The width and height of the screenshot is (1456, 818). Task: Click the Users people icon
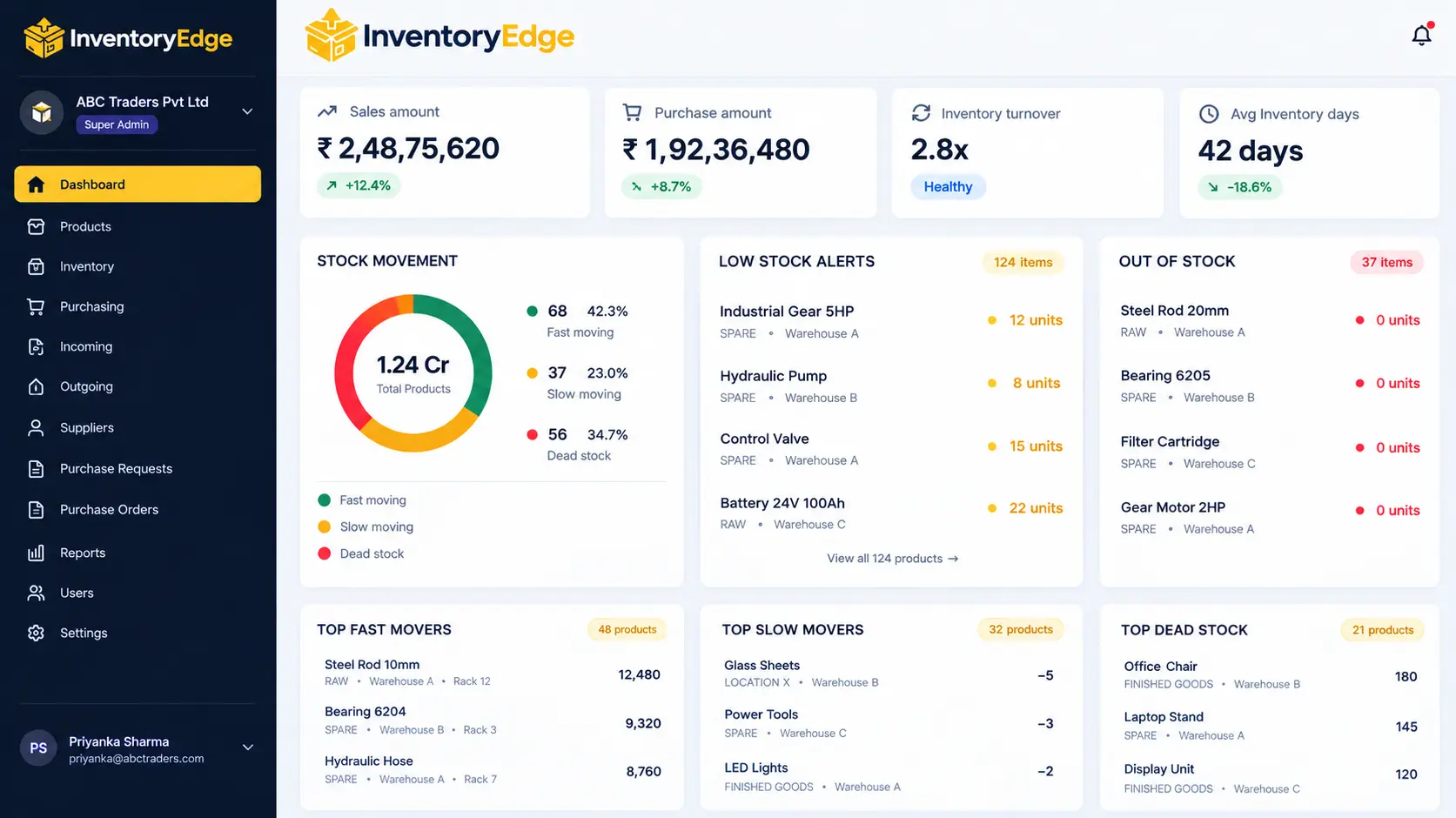[x=36, y=593]
